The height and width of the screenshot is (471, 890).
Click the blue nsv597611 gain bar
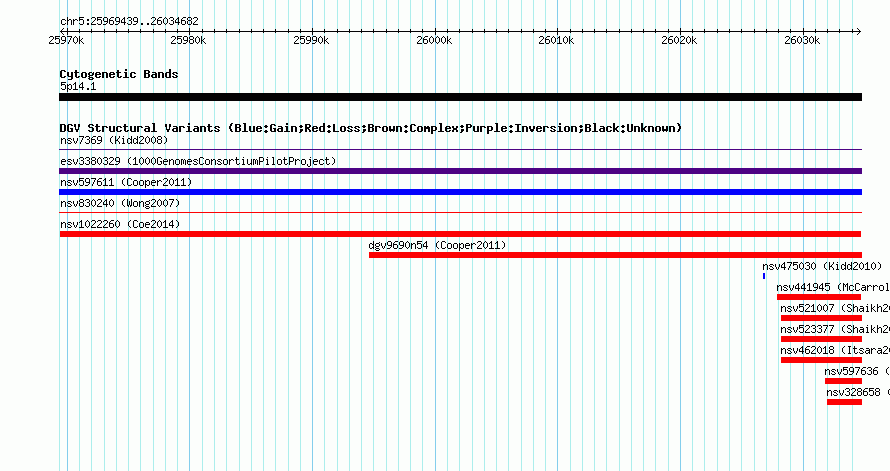pos(460,192)
